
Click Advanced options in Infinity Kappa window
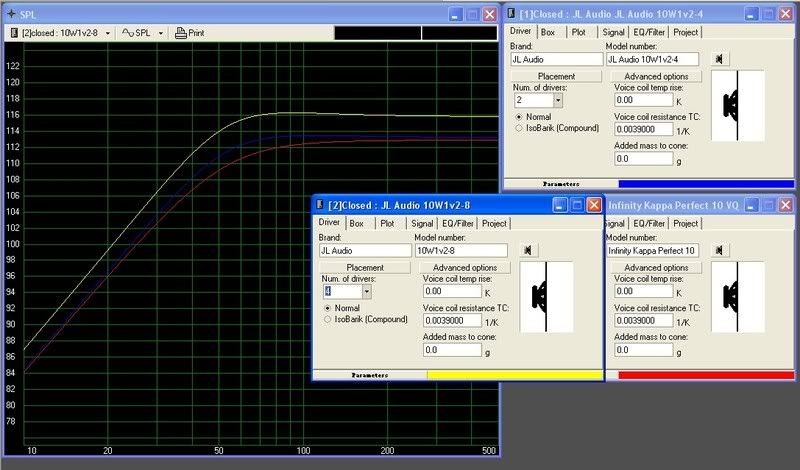click(656, 268)
